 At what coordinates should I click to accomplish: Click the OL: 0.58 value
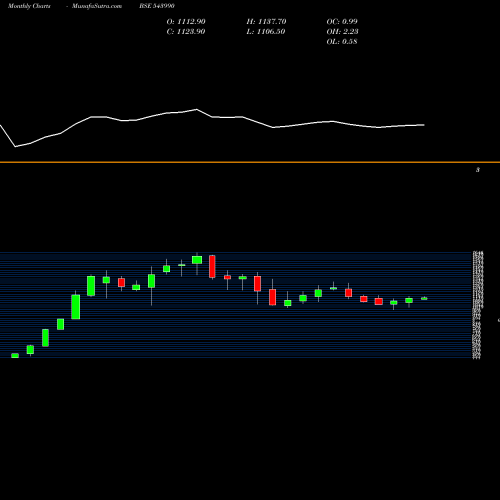tap(342, 42)
